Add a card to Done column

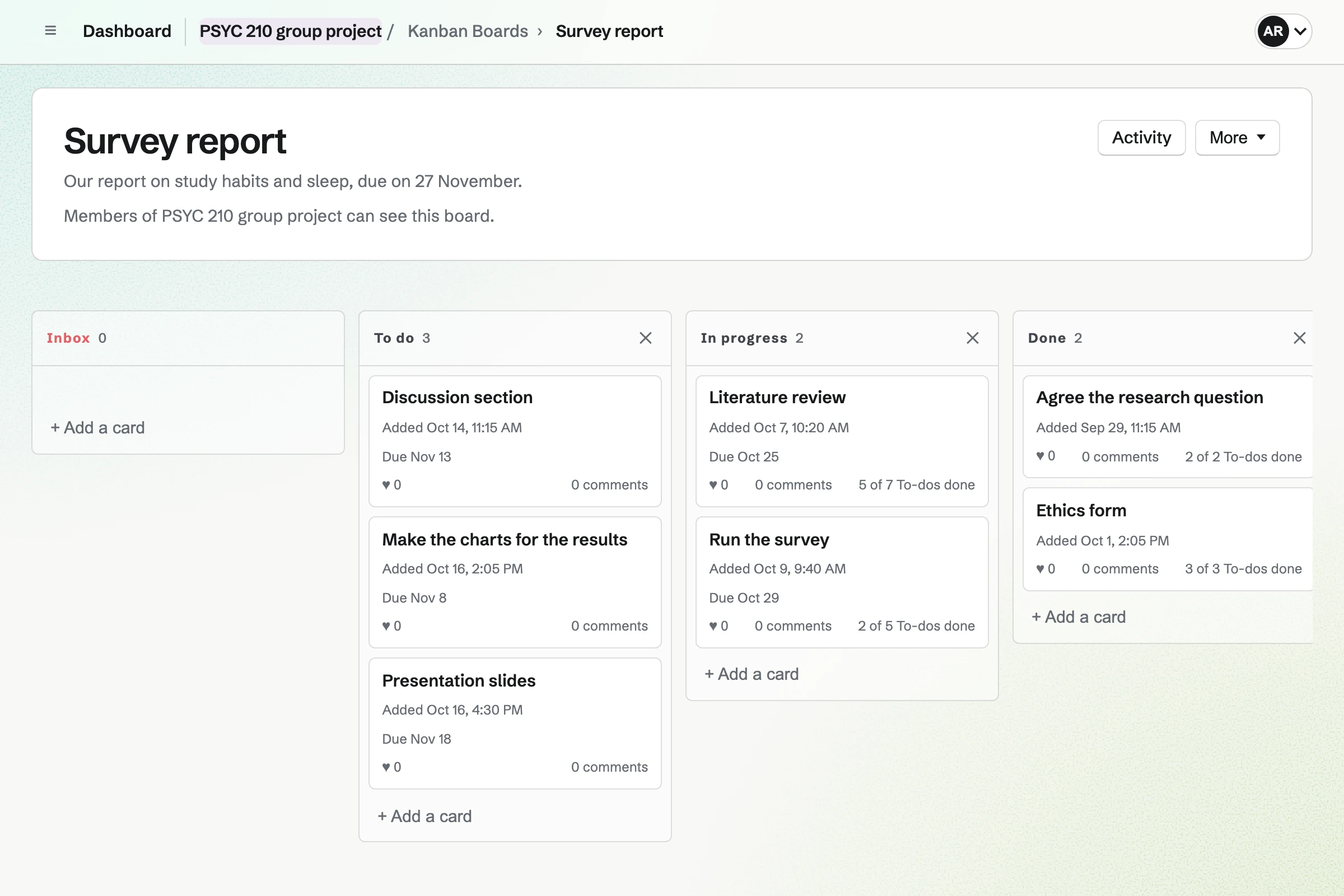click(x=1079, y=617)
